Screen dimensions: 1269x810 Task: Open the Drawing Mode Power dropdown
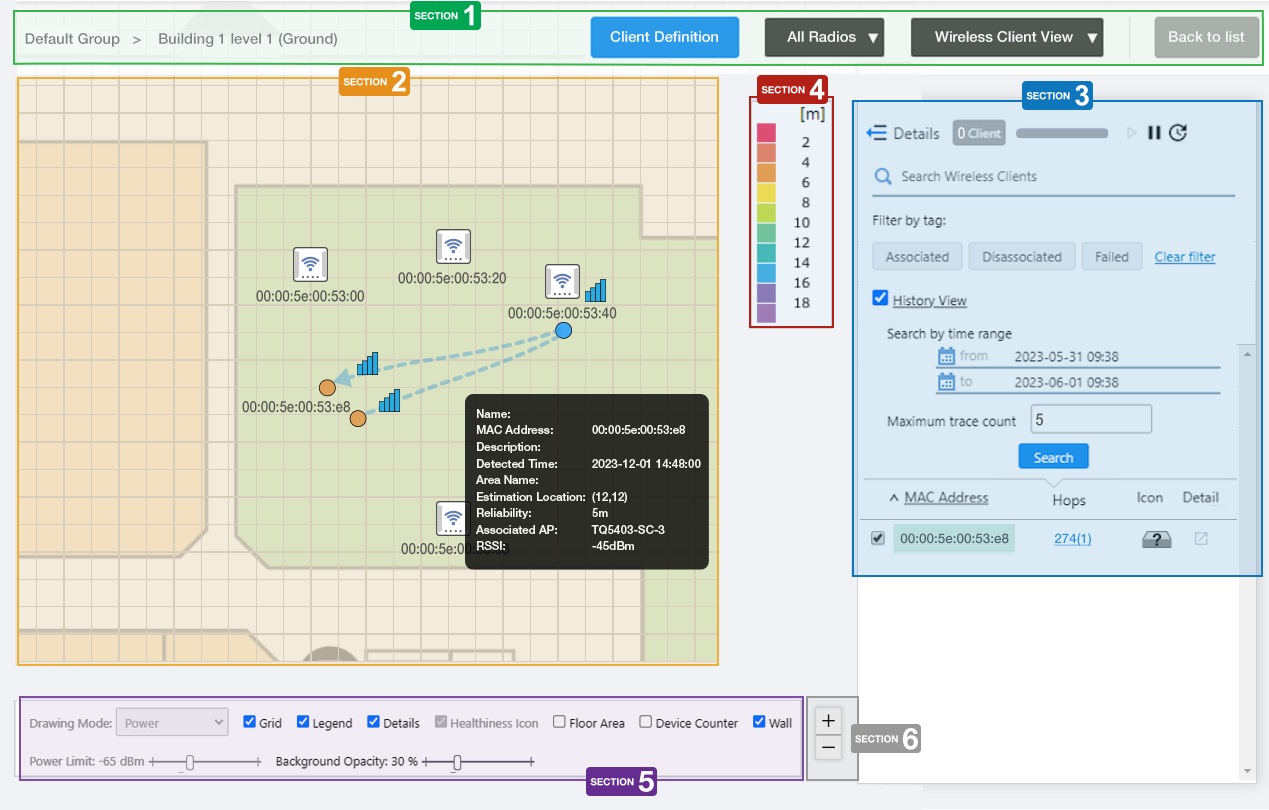click(x=172, y=722)
